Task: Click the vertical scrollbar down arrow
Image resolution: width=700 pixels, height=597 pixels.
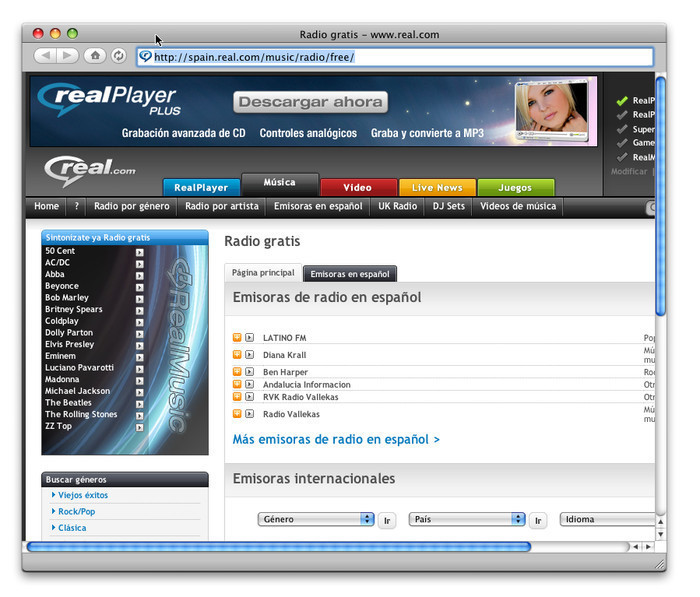Action: coord(661,534)
